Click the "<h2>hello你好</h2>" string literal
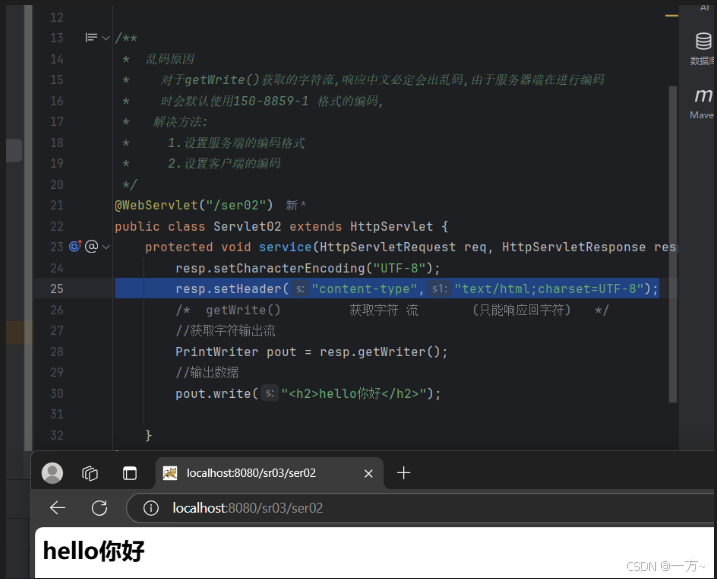The image size is (717, 579). coord(353,393)
